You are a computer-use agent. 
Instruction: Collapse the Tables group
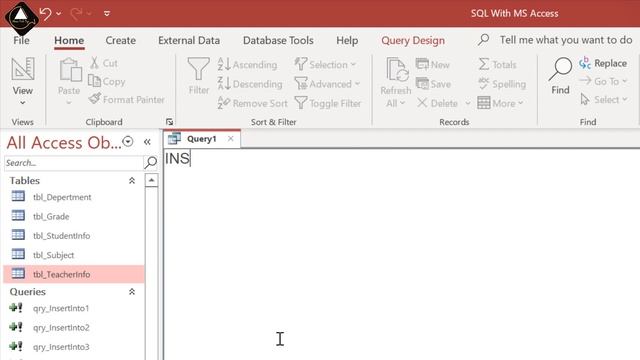132,181
